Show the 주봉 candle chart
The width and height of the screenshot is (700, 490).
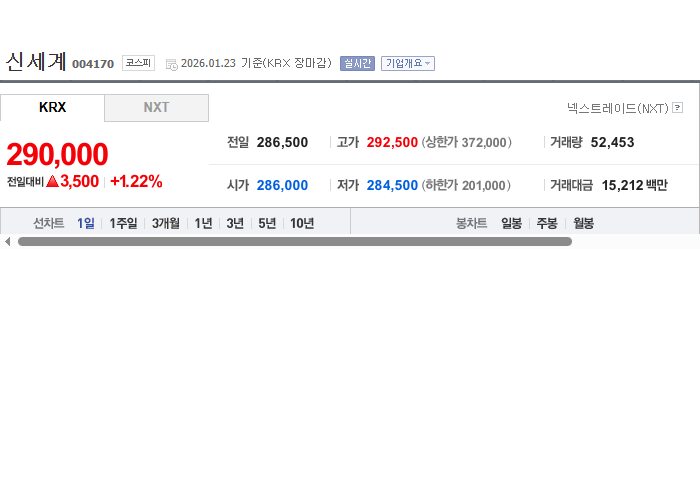[547, 223]
